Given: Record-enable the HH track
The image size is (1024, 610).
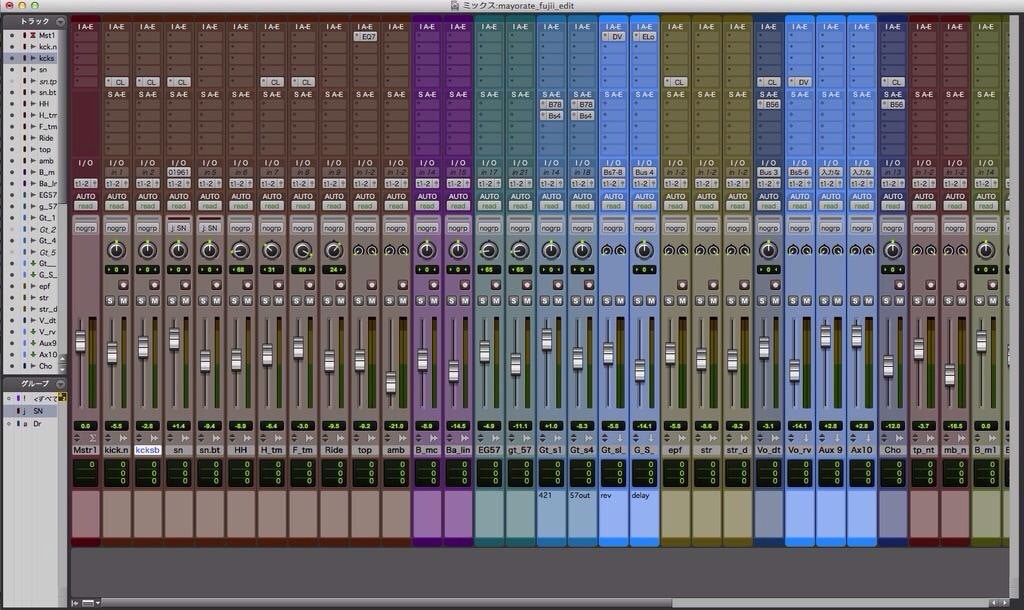Looking at the screenshot, I should pos(248,285).
